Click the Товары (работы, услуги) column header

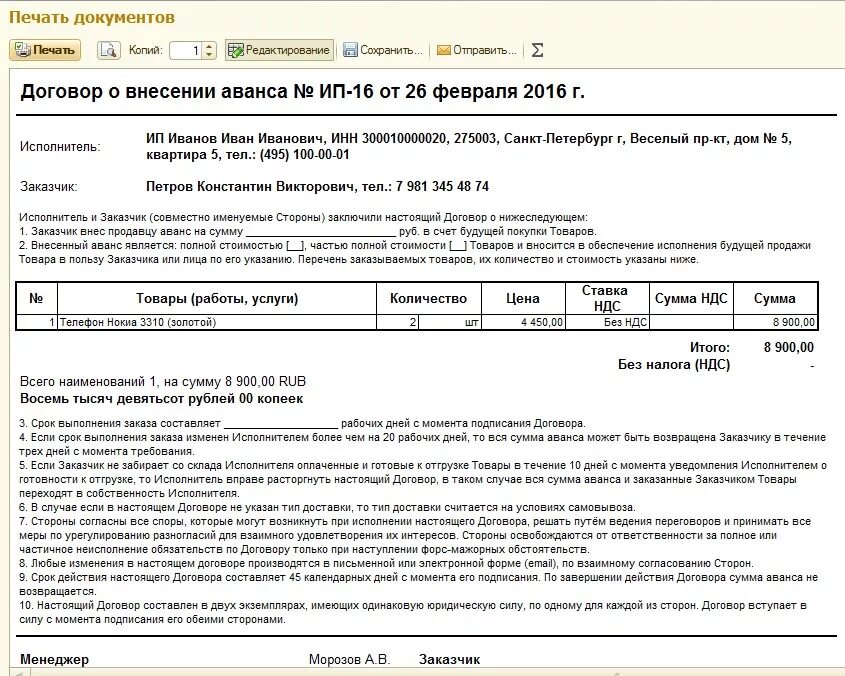point(217,299)
